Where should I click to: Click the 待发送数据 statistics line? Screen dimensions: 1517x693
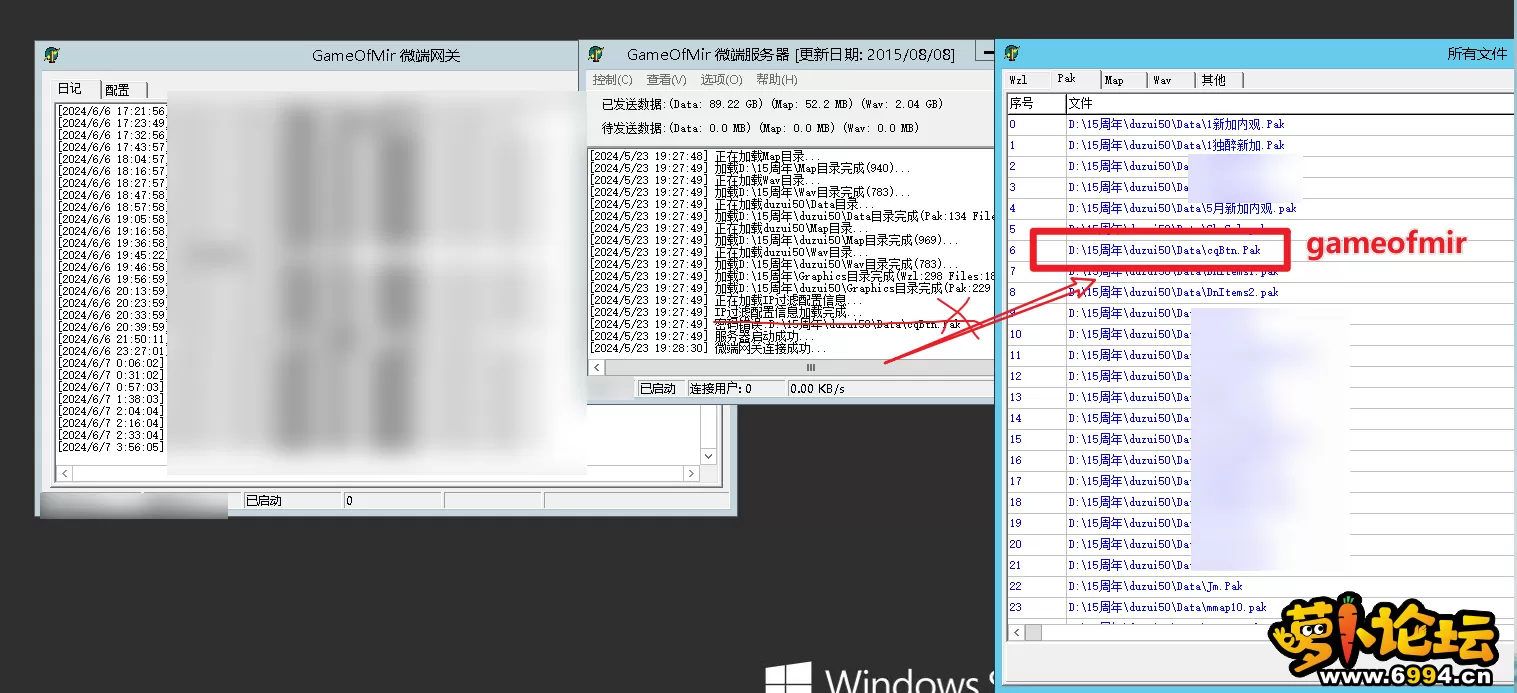[760, 128]
